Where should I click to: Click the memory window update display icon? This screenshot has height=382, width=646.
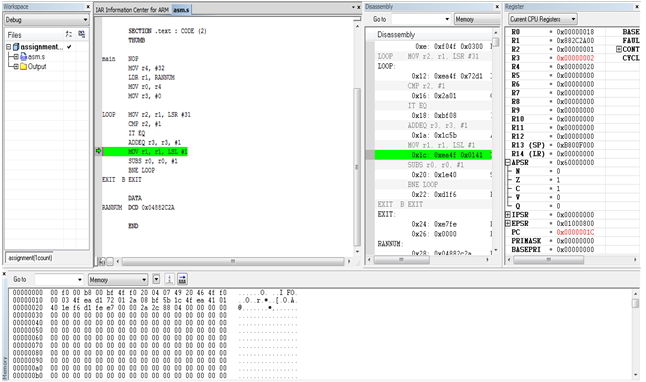click(x=169, y=279)
